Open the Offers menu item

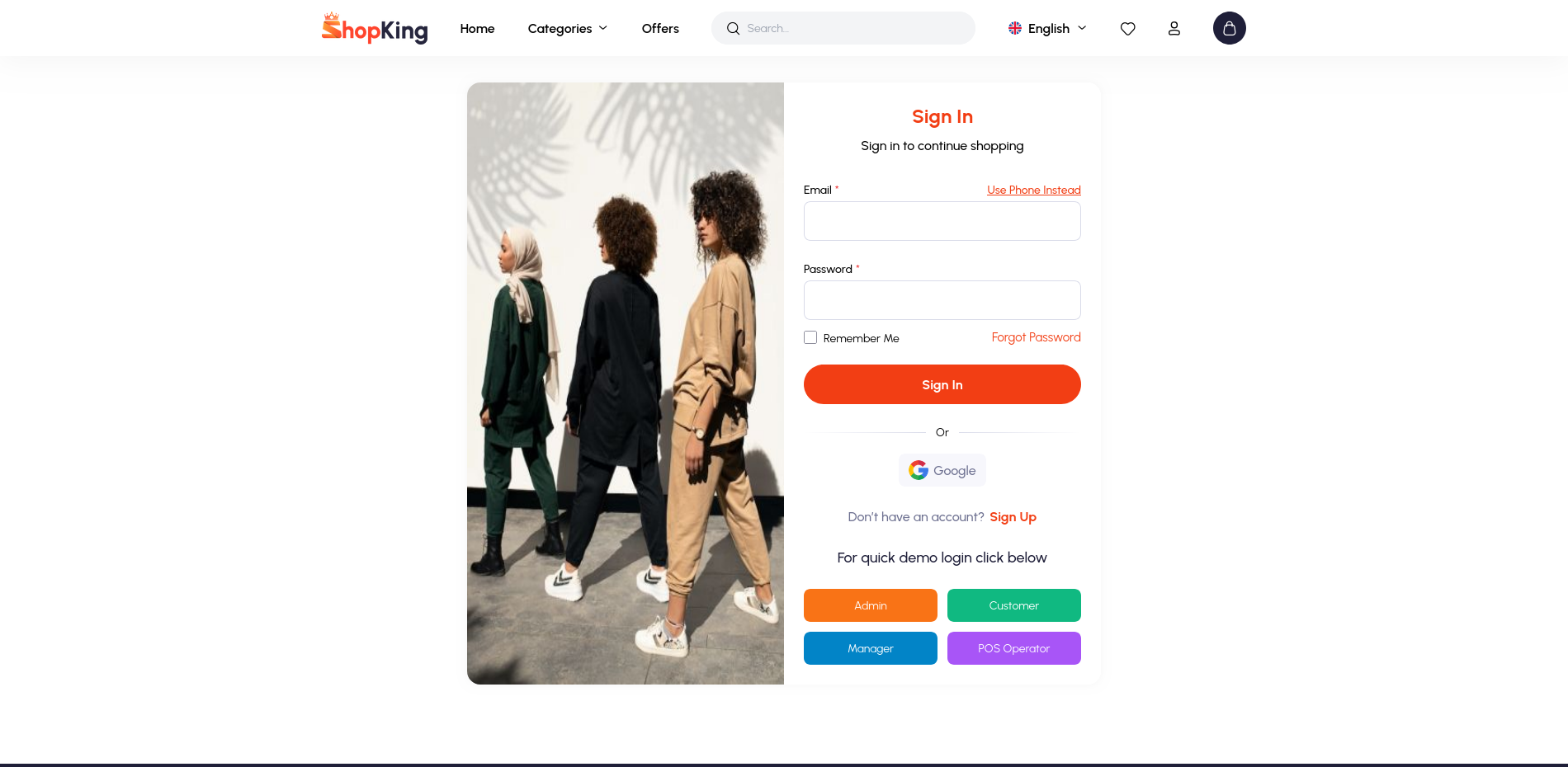pyautogui.click(x=660, y=29)
